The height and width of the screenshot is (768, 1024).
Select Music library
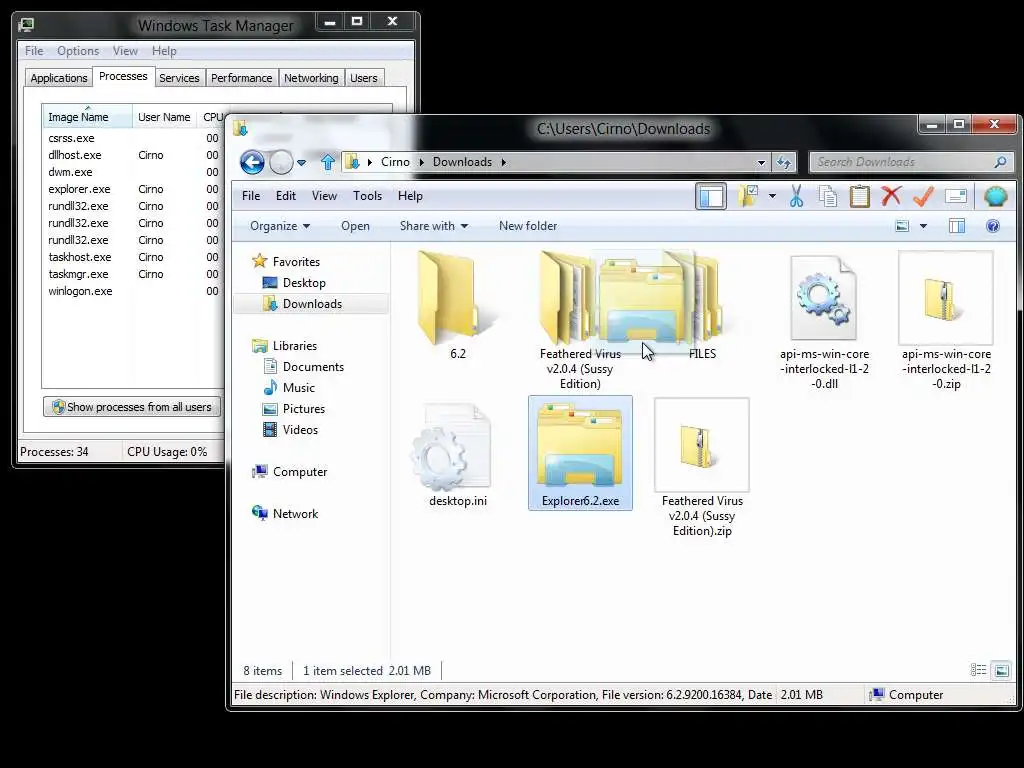pyautogui.click(x=298, y=388)
